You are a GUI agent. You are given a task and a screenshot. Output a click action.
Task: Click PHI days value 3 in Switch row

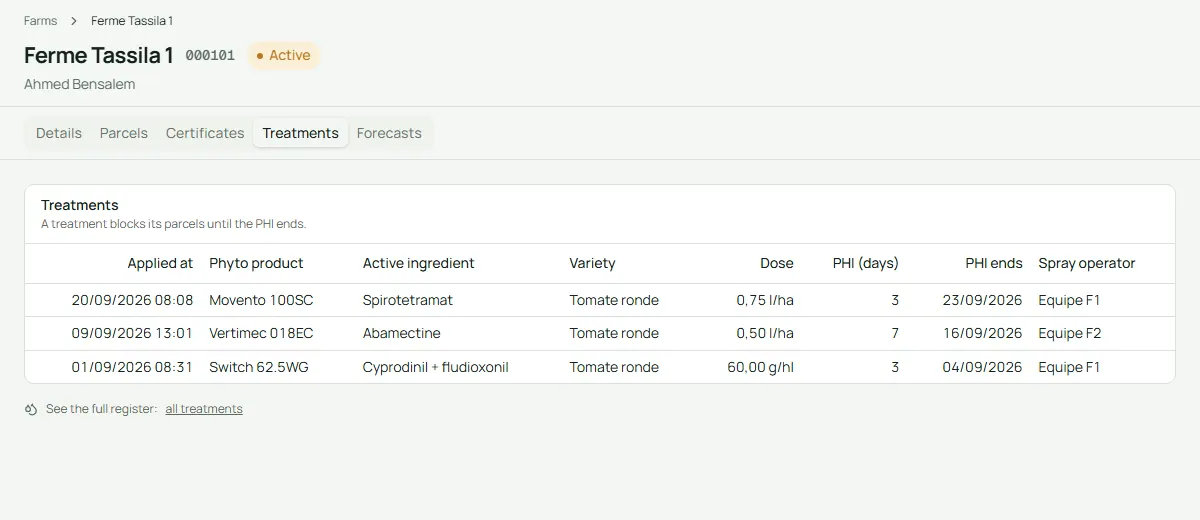895,367
